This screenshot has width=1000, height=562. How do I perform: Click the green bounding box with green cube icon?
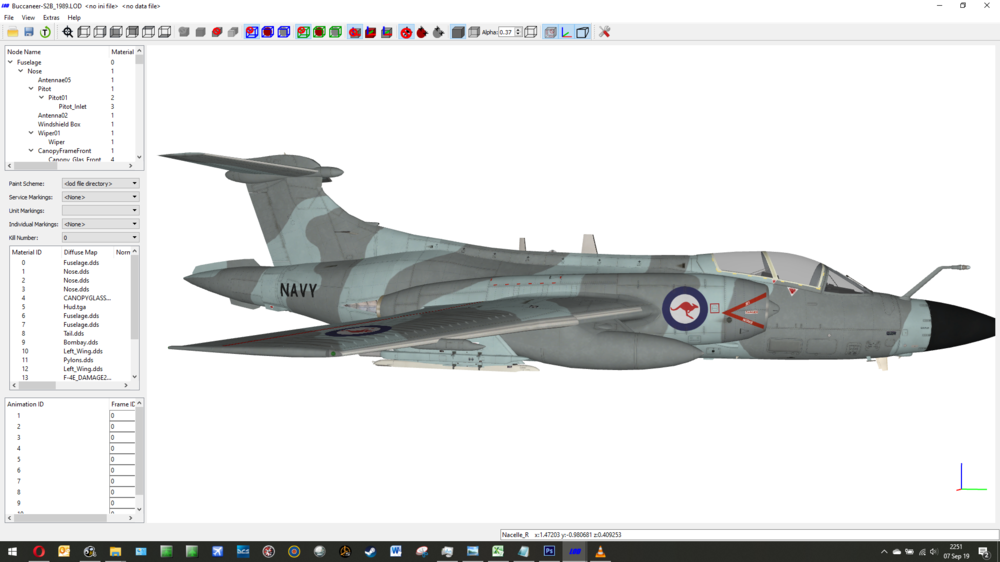coord(335,32)
